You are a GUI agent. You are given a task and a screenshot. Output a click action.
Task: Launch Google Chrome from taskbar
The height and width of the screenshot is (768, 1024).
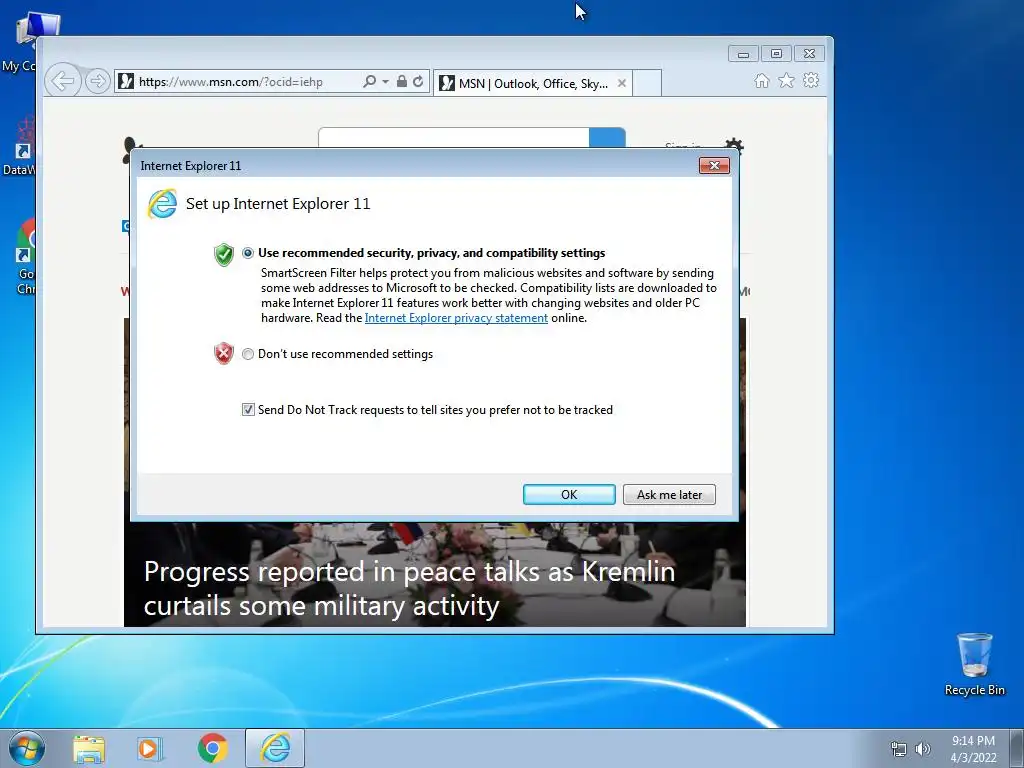point(212,748)
